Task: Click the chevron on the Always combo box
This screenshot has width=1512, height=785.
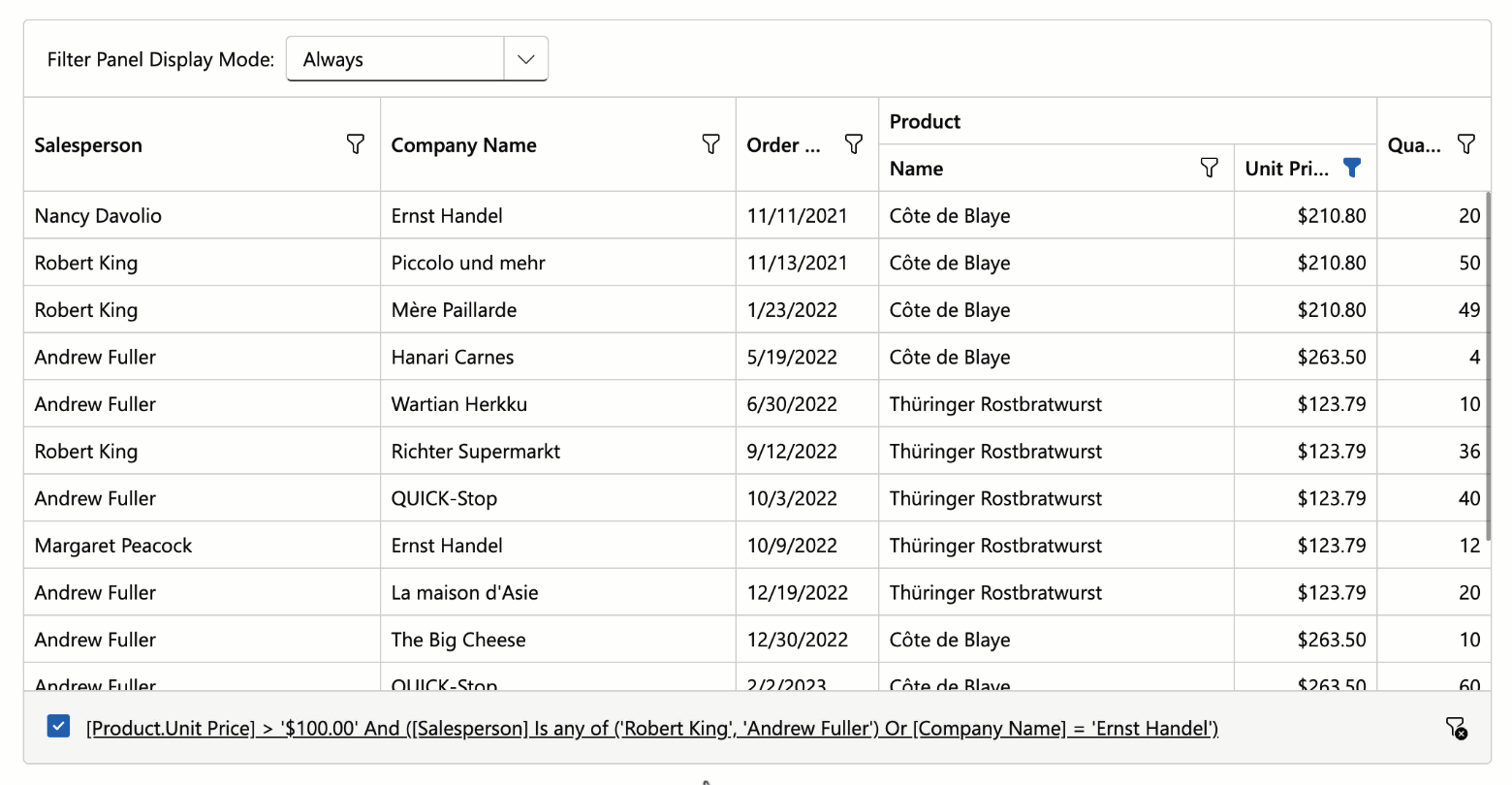Action: click(x=525, y=58)
